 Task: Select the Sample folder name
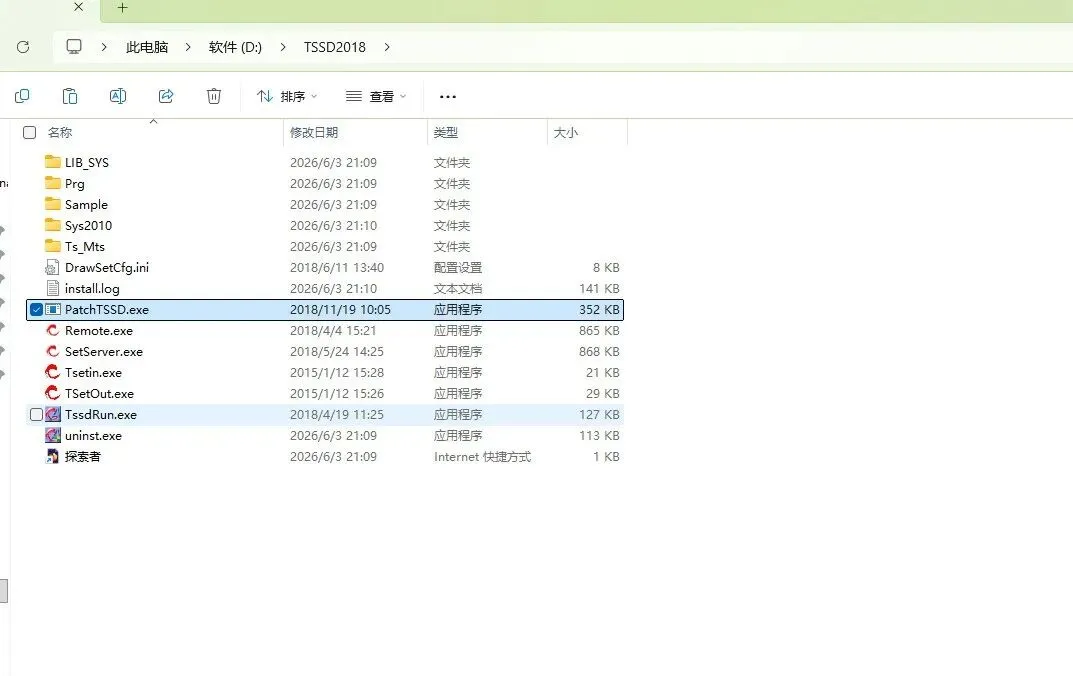tap(86, 205)
